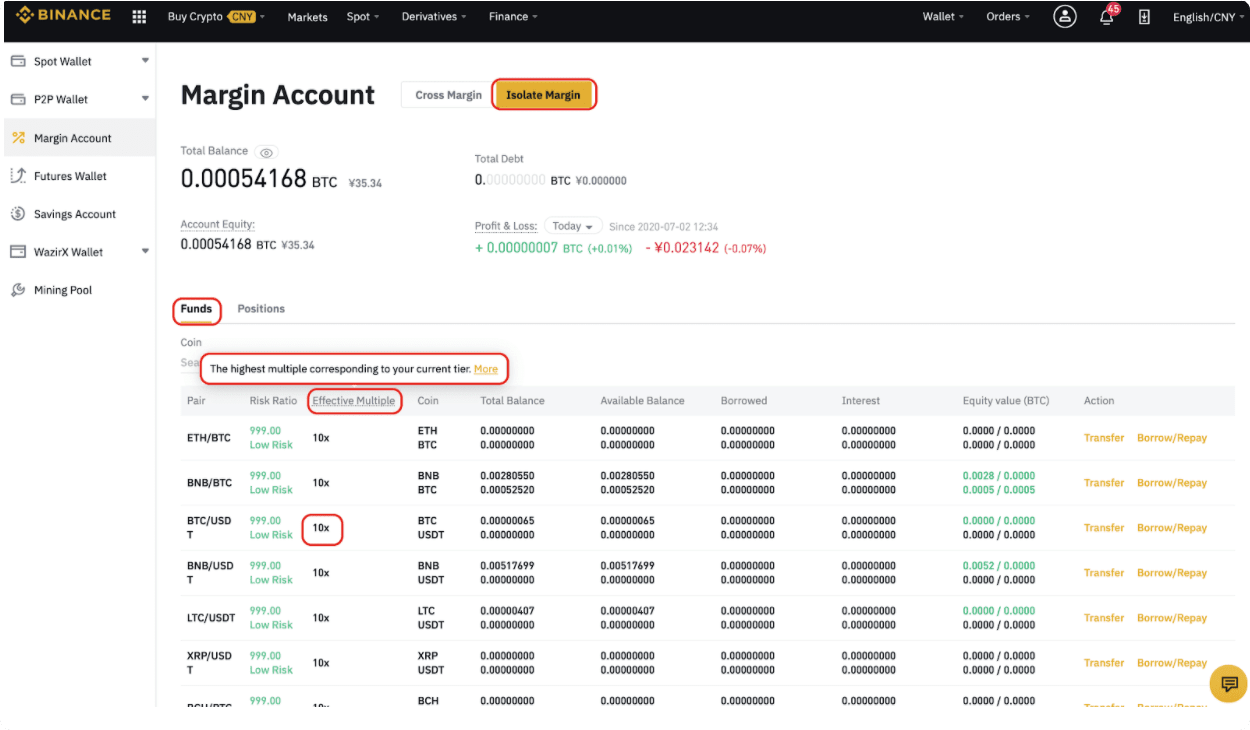Open Mining Pool in the sidebar
This screenshot has width=1250, height=730.
(x=78, y=290)
